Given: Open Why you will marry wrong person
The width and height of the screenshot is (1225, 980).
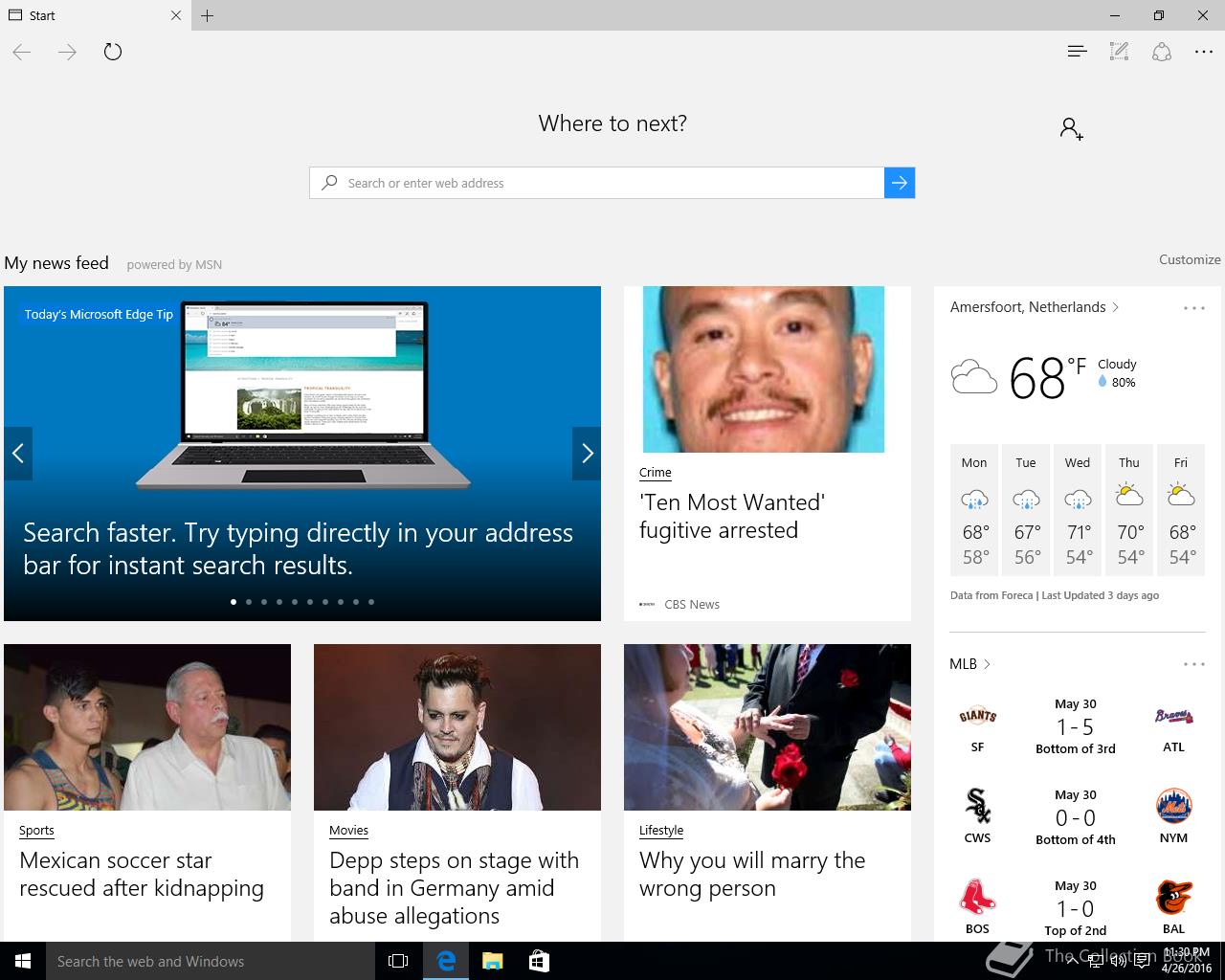Looking at the screenshot, I should (752, 875).
